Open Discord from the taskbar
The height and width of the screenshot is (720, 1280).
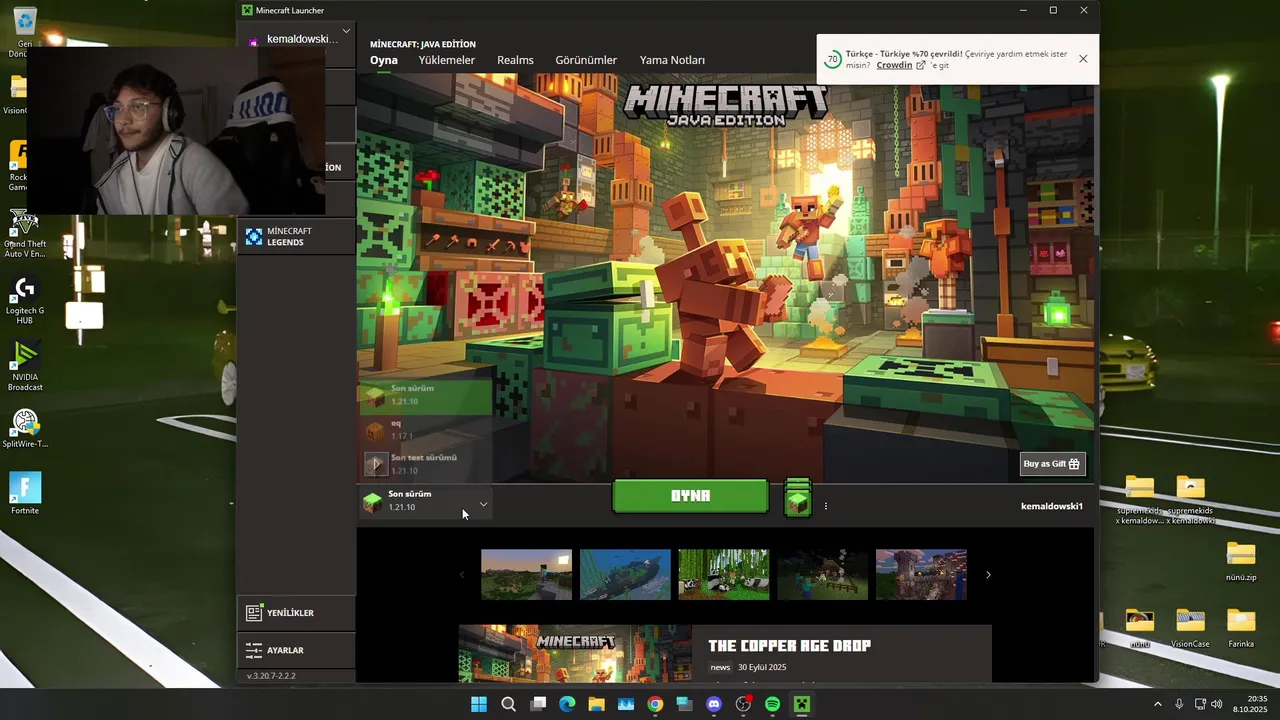pyautogui.click(x=714, y=704)
